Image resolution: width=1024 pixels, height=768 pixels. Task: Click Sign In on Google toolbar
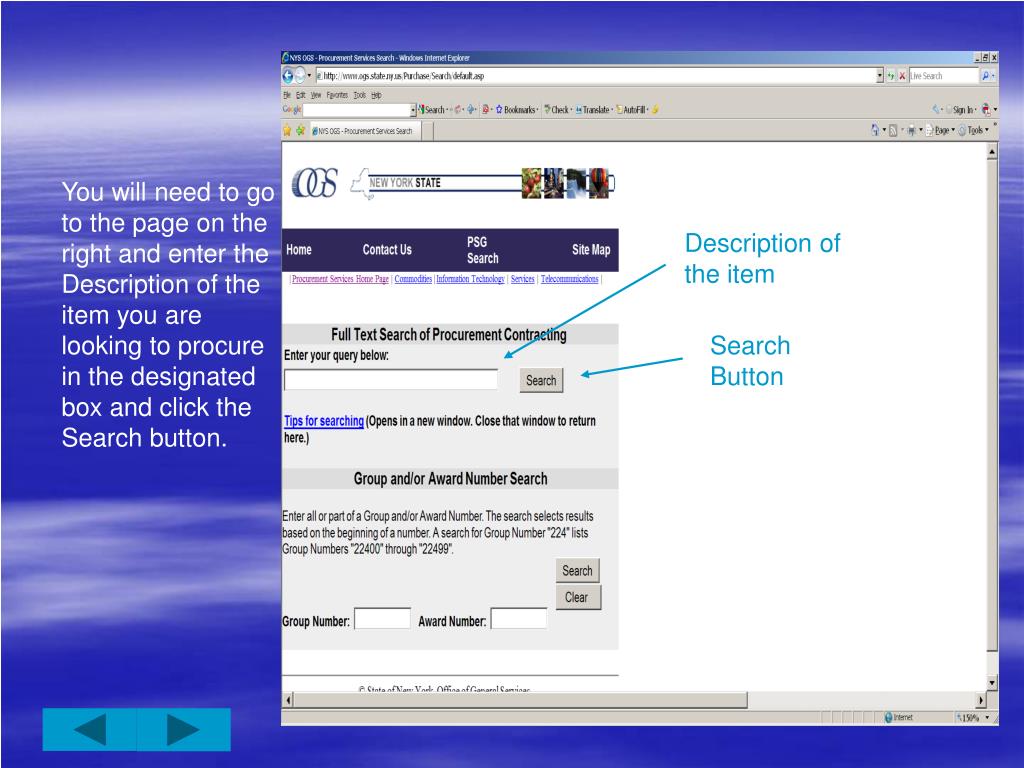[961, 110]
